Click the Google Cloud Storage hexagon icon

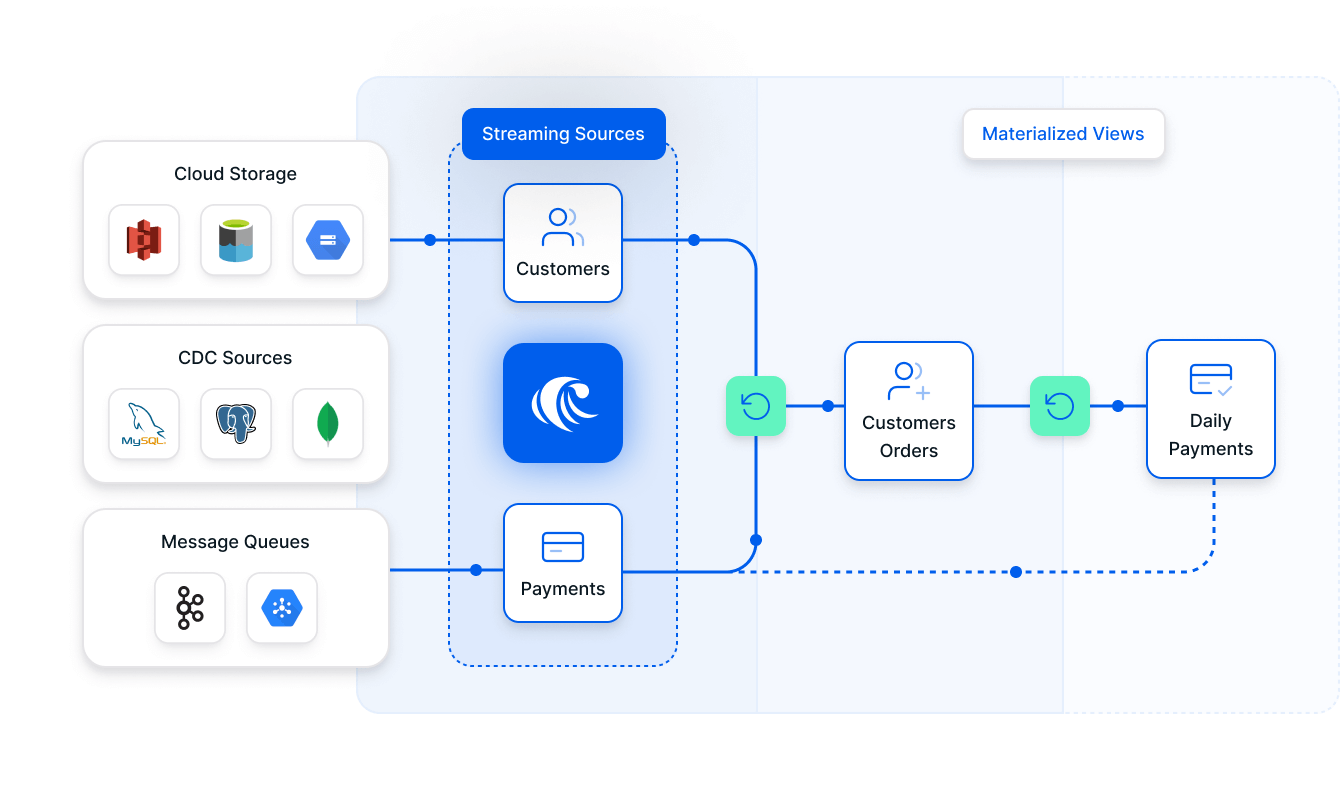(x=328, y=240)
